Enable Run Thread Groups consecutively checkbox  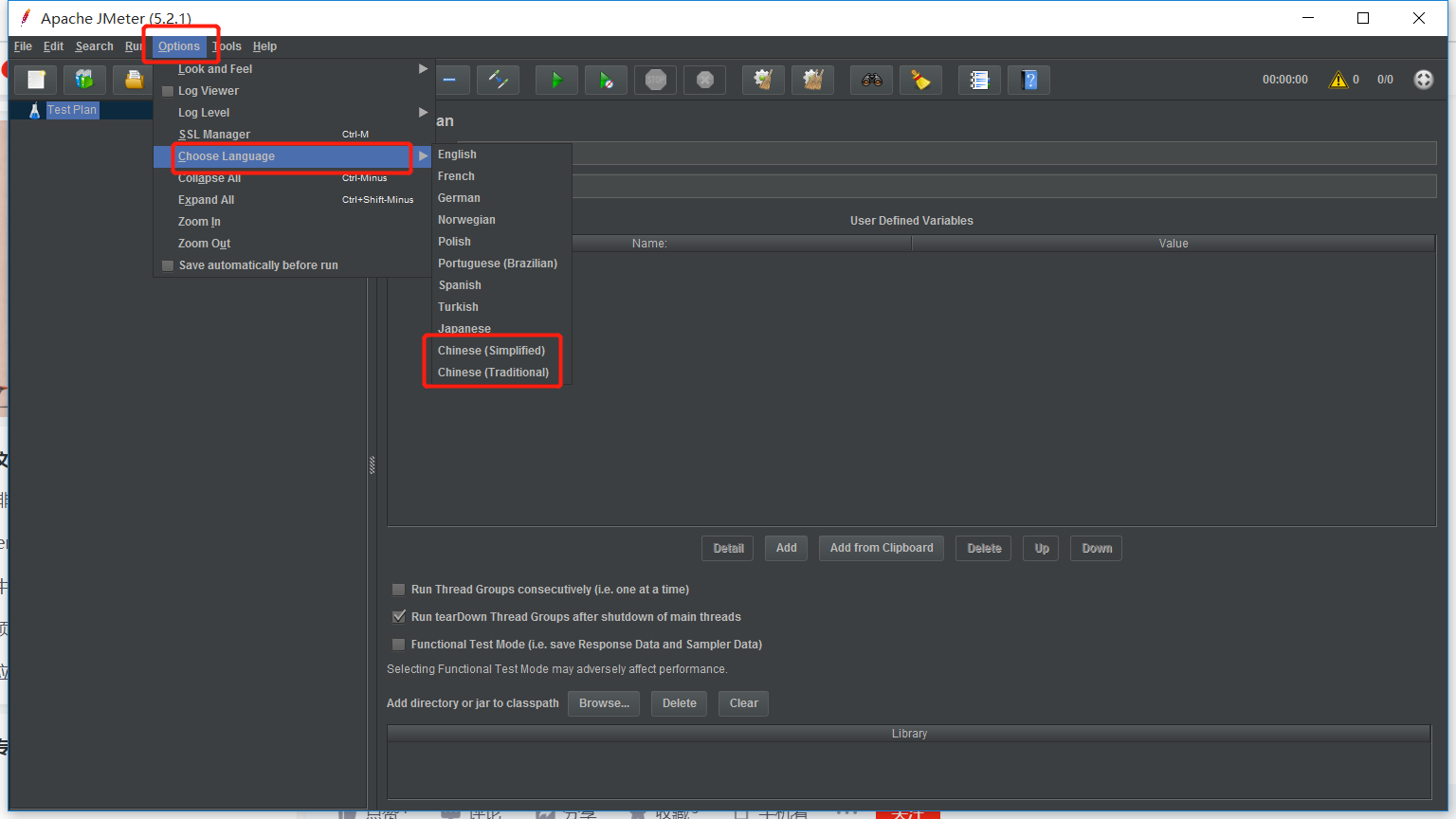[399, 590]
